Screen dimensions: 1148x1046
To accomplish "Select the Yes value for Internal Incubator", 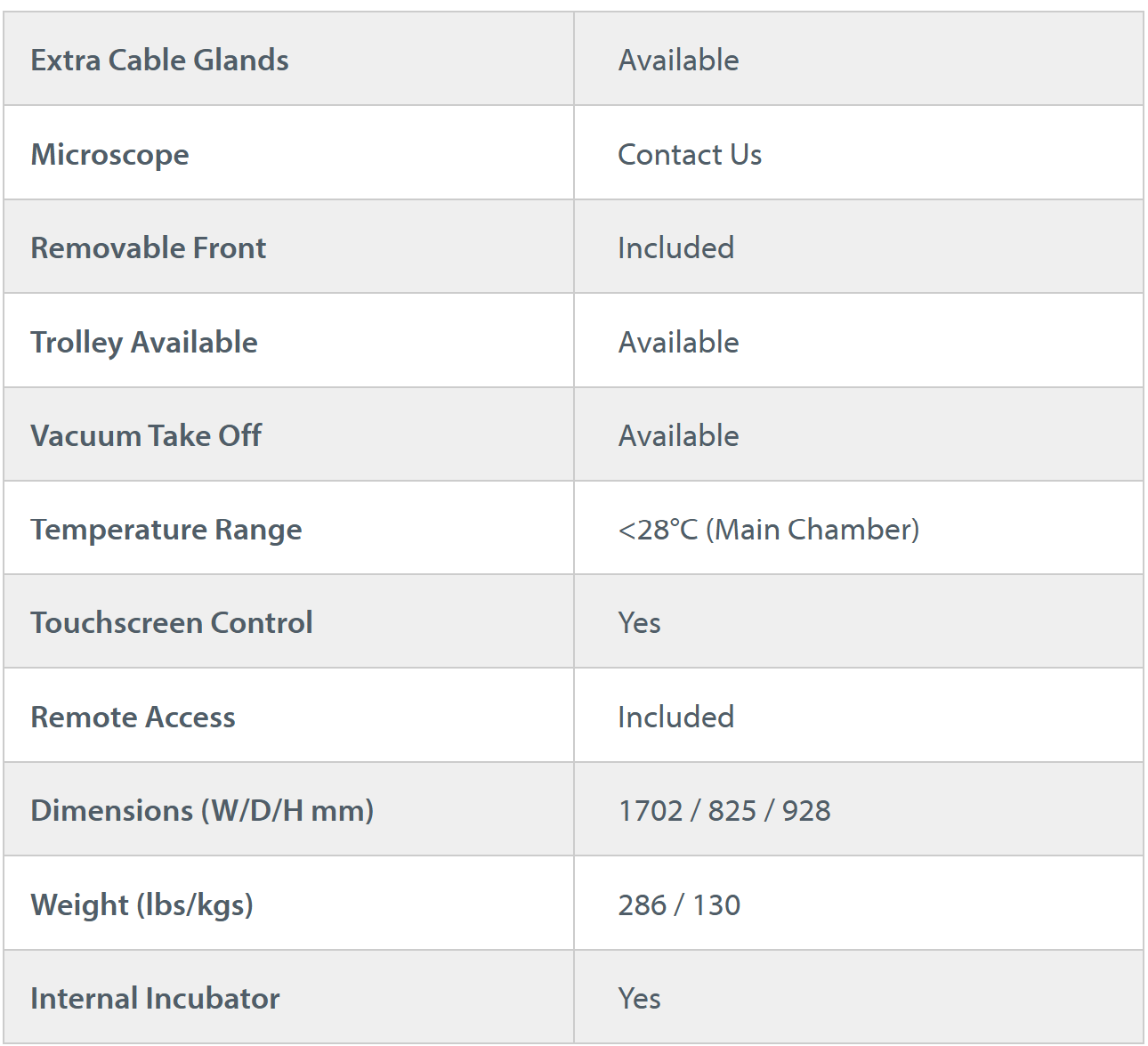I will click(x=639, y=999).
